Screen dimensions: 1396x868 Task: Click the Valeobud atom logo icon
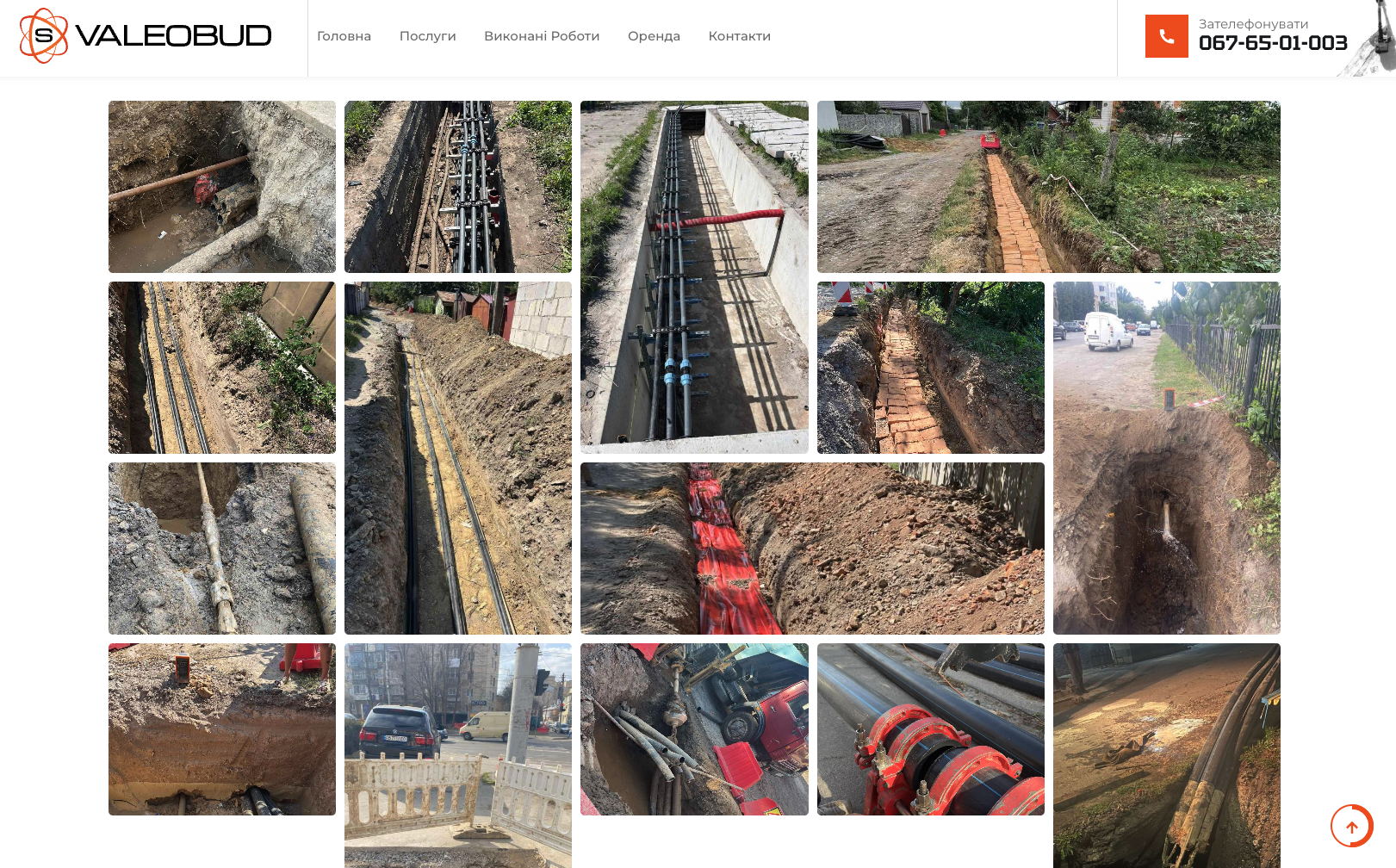(44, 36)
